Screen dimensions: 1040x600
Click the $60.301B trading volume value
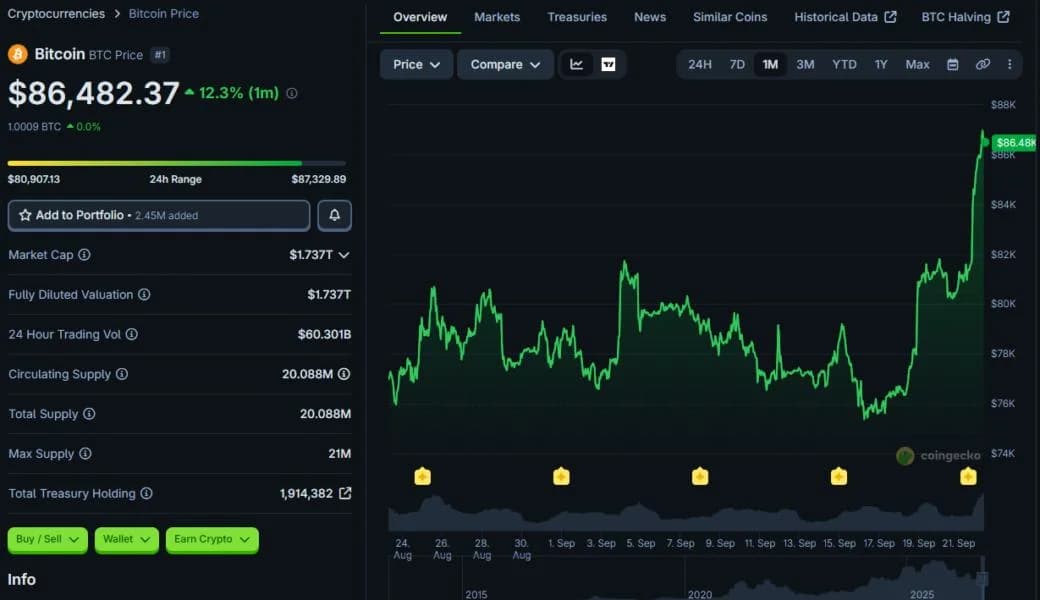click(x=324, y=334)
